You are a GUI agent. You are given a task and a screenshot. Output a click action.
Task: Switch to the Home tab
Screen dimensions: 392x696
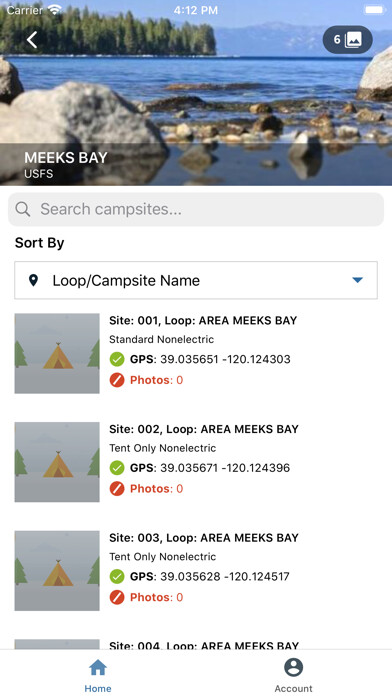(x=98, y=675)
